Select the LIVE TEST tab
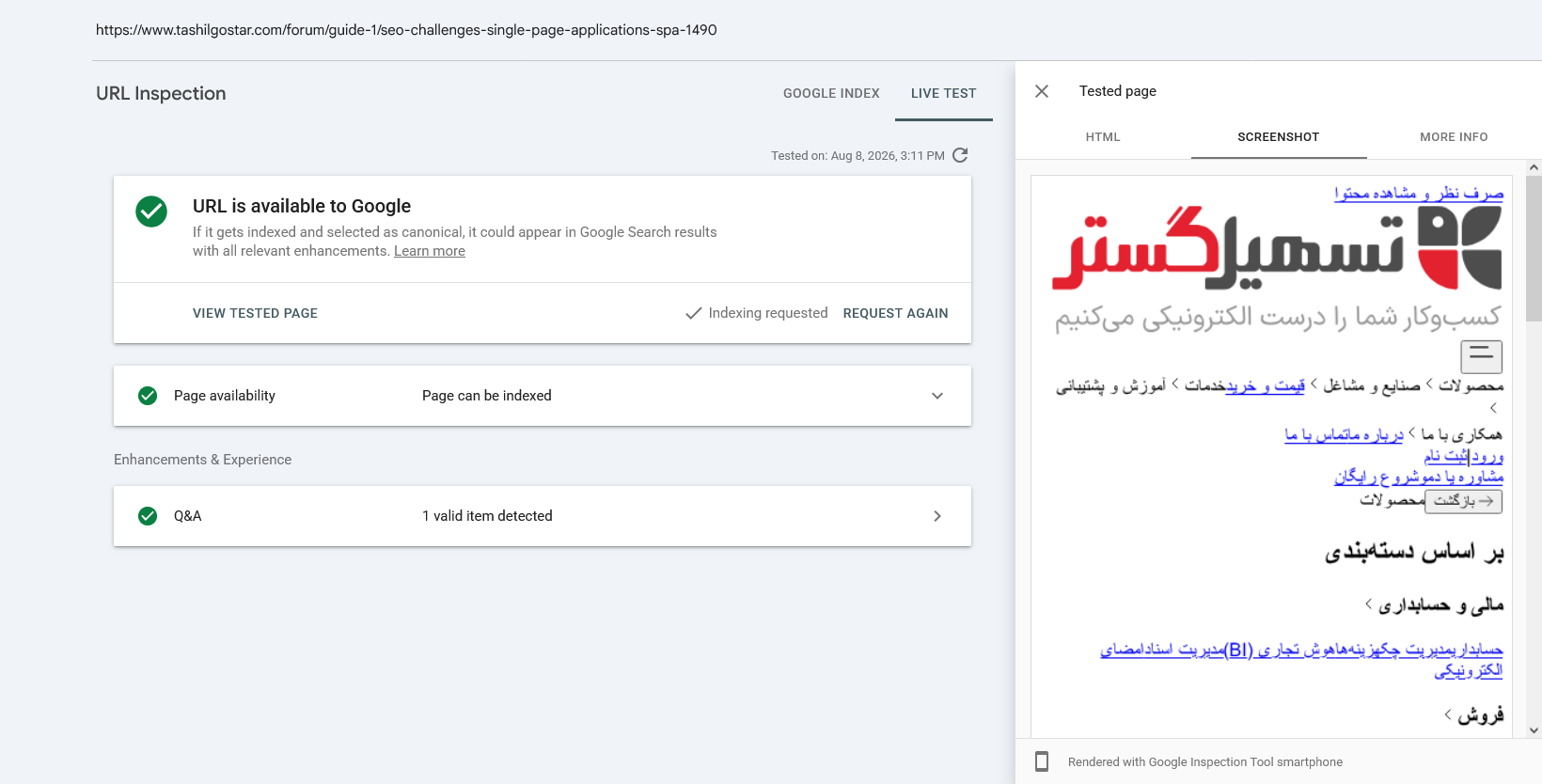 [944, 93]
